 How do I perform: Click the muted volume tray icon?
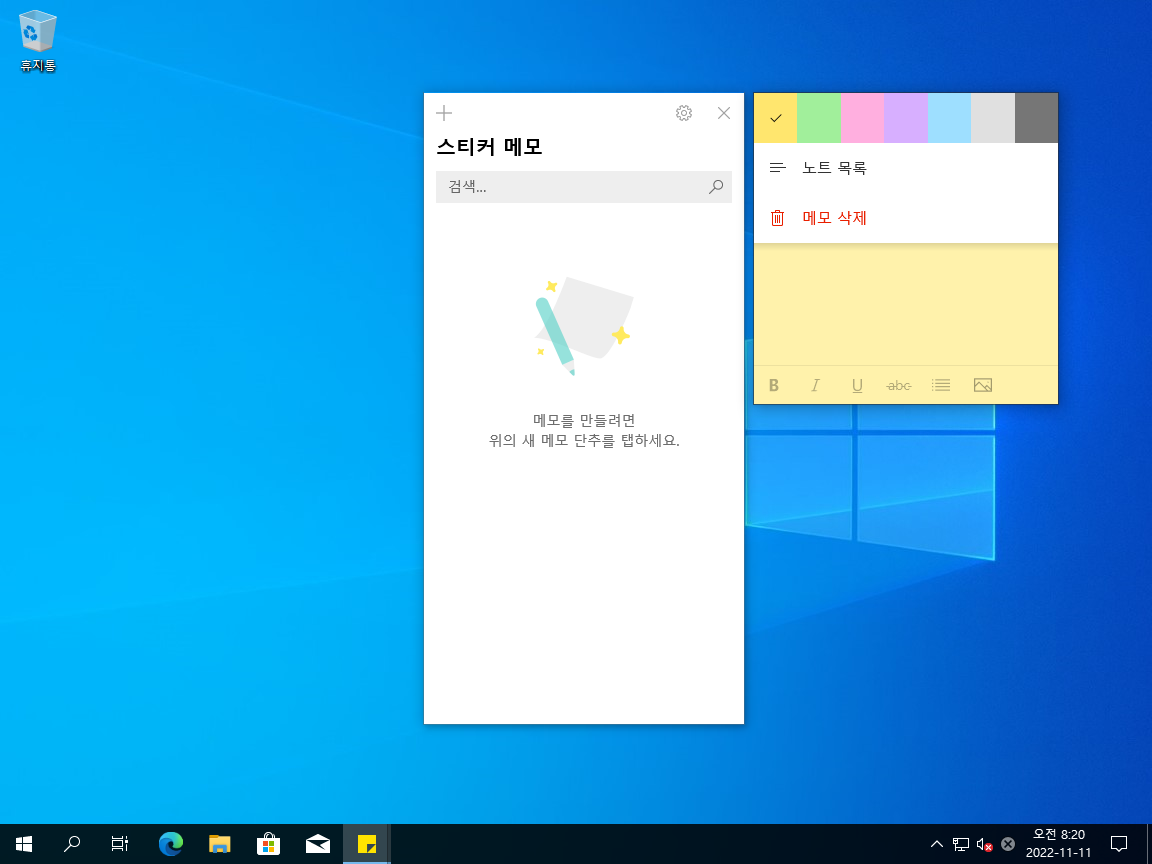tap(984, 844)
